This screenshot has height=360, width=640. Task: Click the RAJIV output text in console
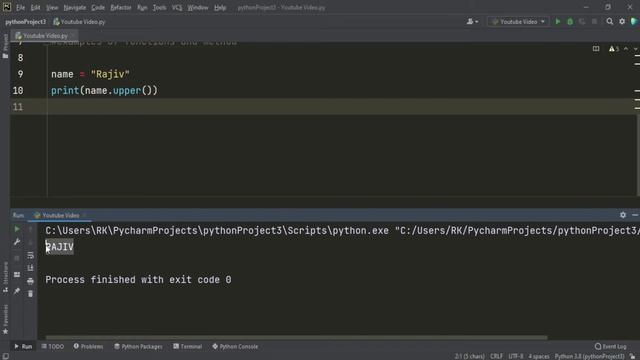(60, 247)
